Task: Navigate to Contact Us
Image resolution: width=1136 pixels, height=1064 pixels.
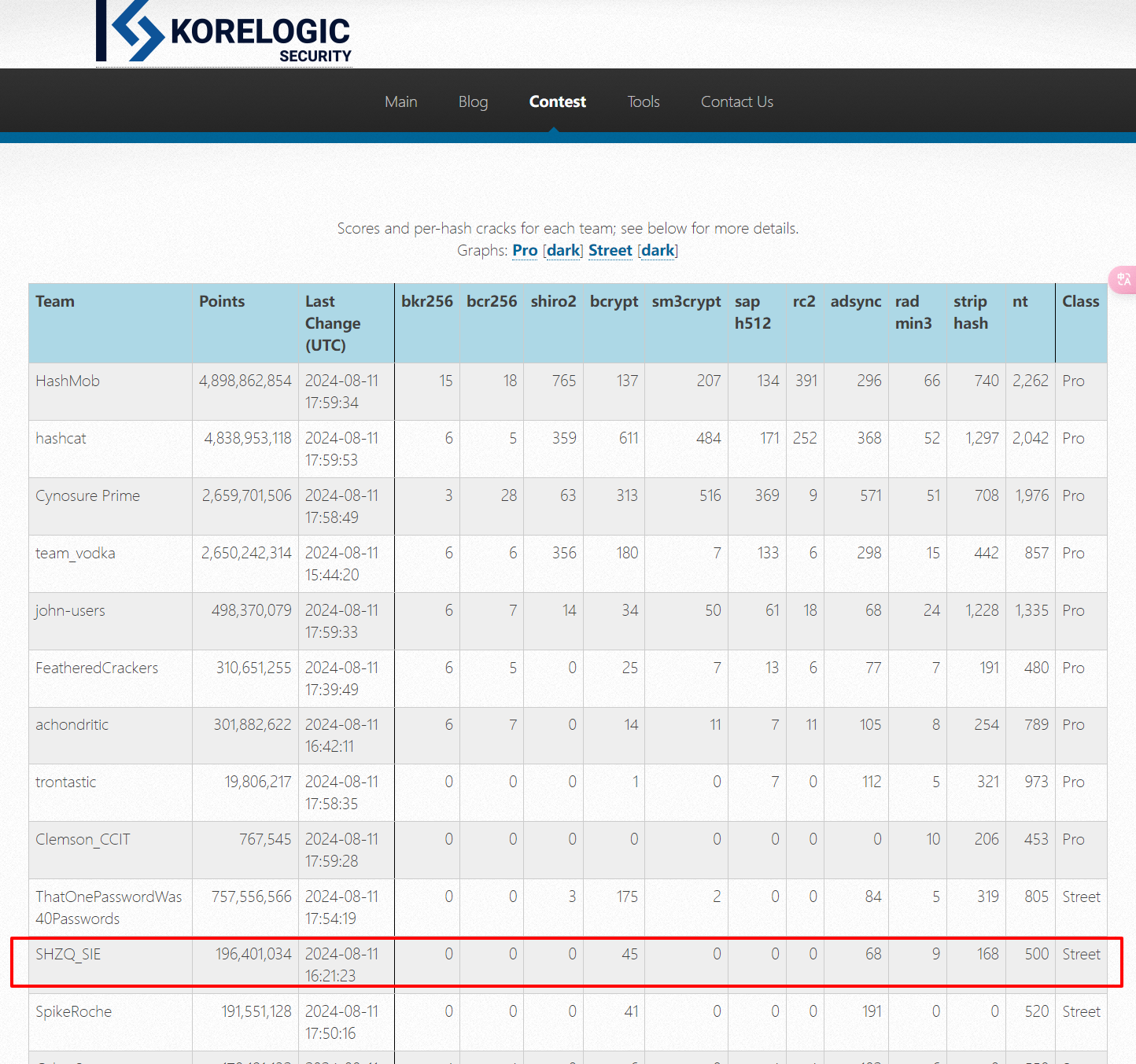Action: 736,101
